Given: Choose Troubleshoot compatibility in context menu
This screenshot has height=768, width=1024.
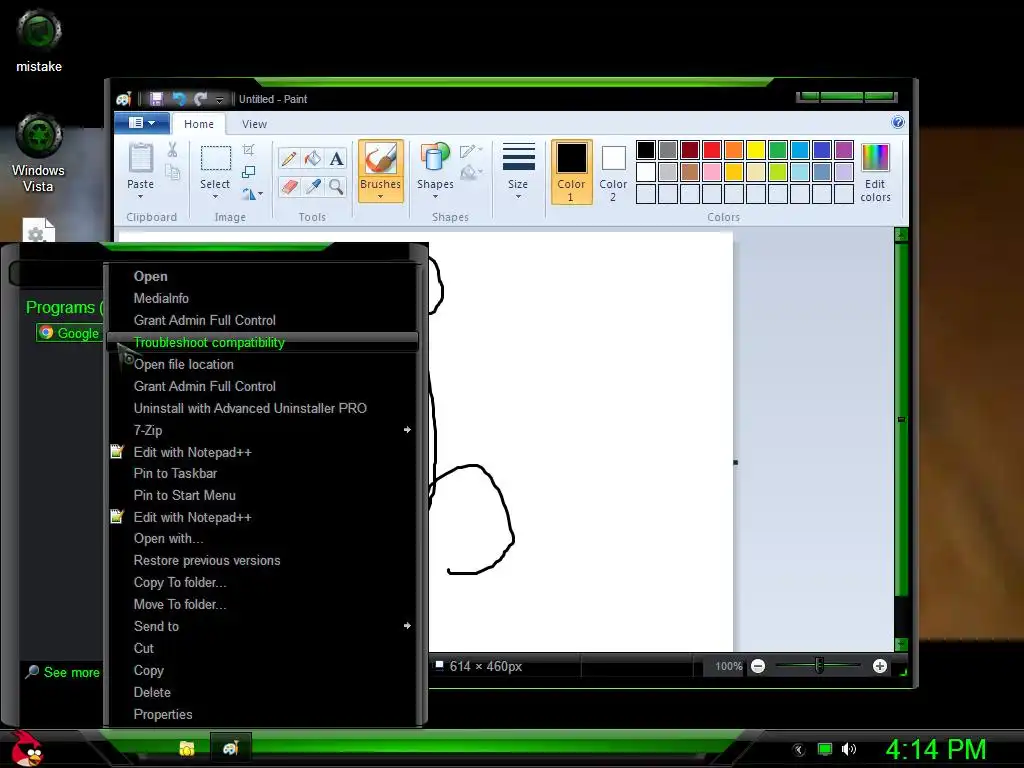Looking at the screenshot, I should 262,342.
